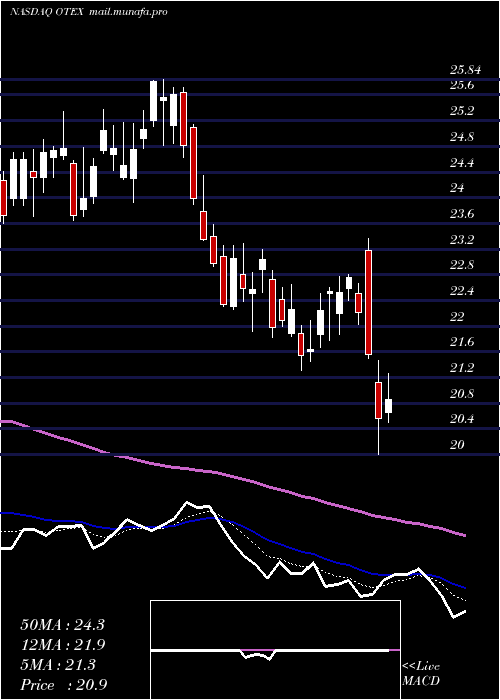Image resolution: width=500 pixels, height=700 pixels.
Task: Click the 23.2 price axis label
Action: pos(462,240)
